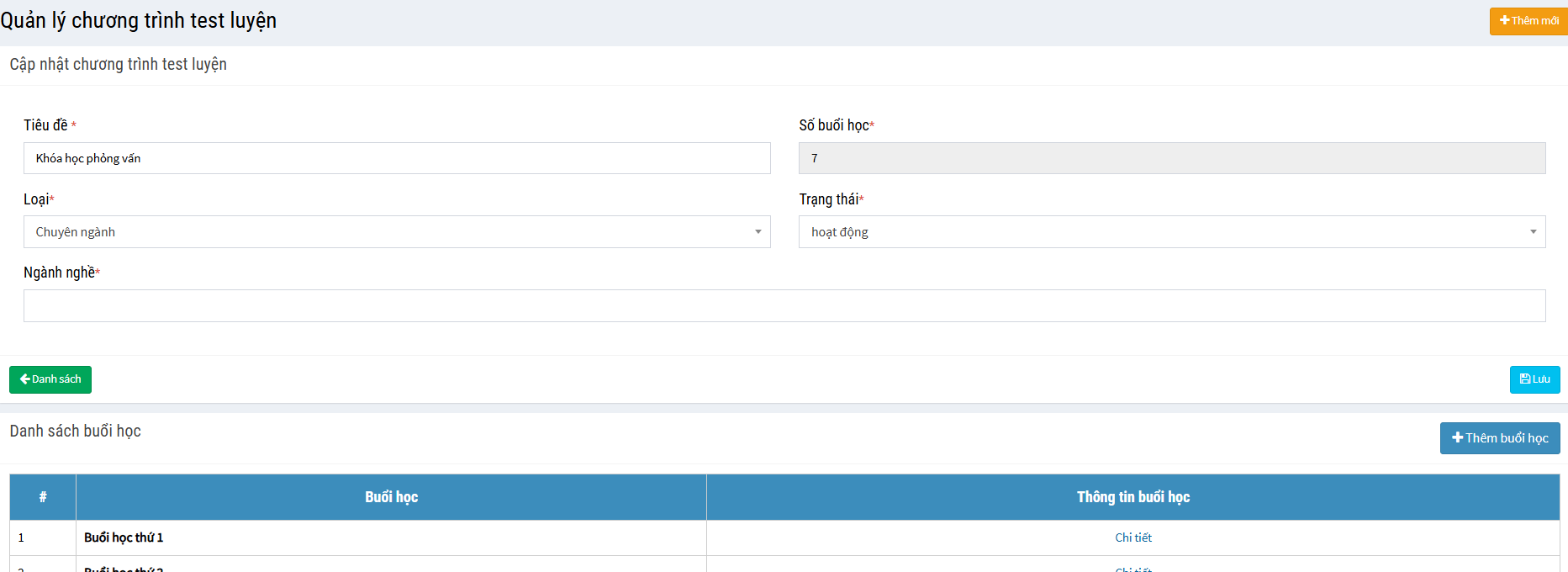Click the plus icon on Thêm mới
The height and width of the screenshot is (572, 1568).
coord(1504,20)
